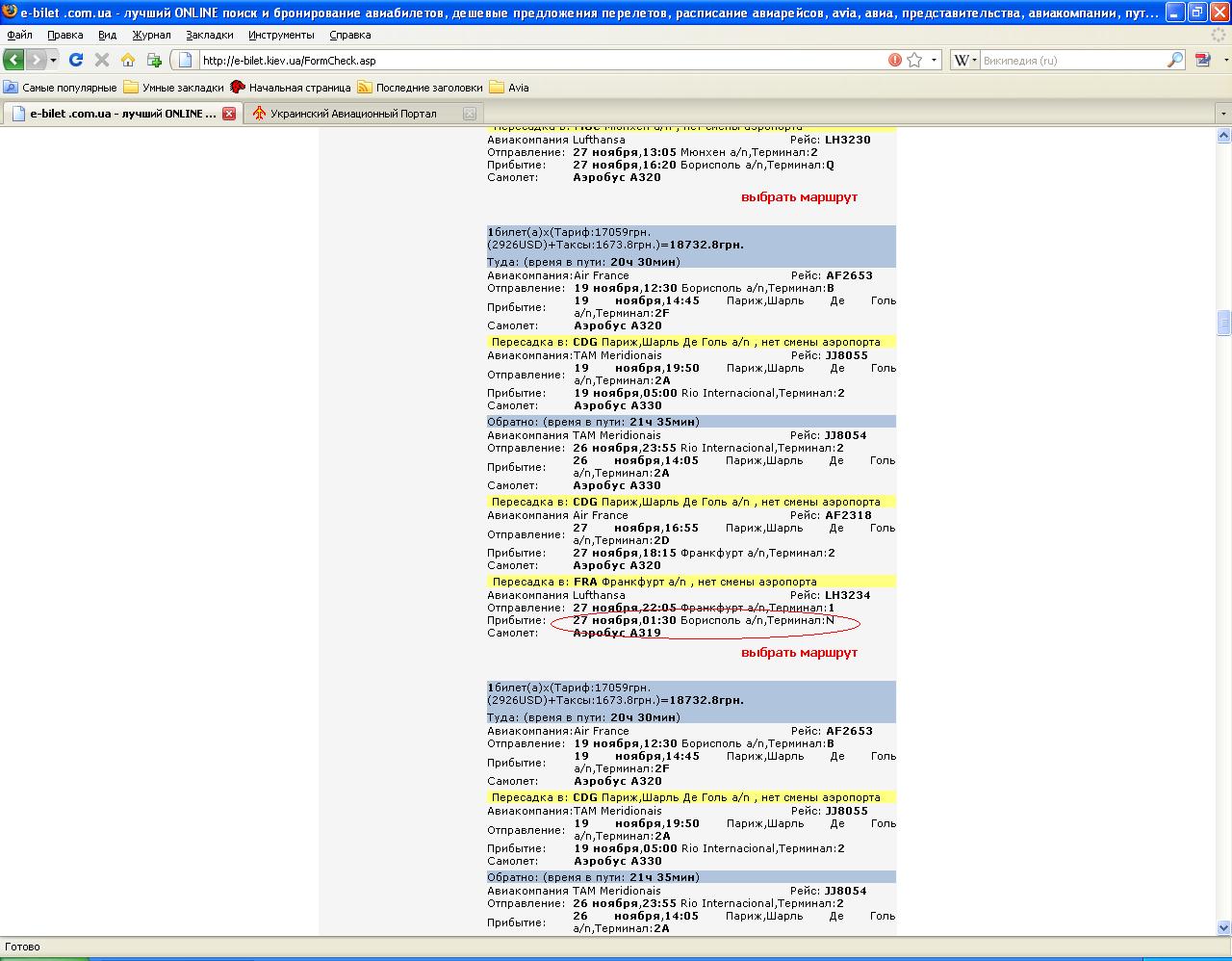Open the navigation history dropdown arrow

tap(53, 60)
